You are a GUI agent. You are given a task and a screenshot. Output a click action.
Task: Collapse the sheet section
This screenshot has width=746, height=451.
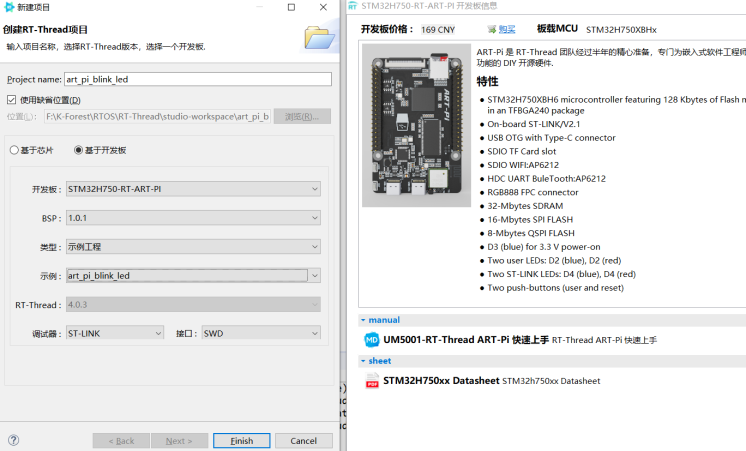(363, 361)
